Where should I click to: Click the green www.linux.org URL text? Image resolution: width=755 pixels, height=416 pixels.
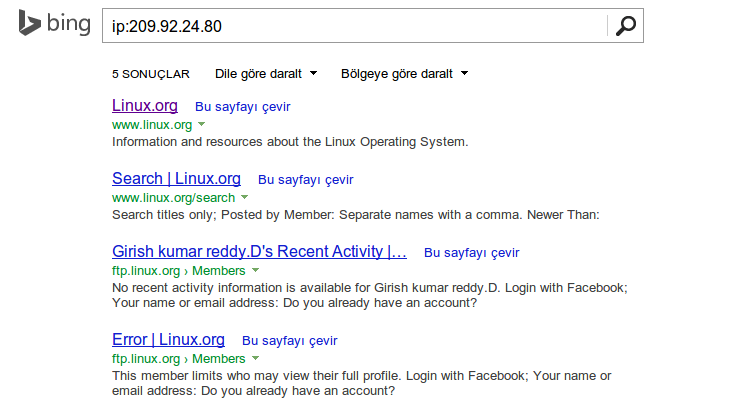[x=152, y=125]
